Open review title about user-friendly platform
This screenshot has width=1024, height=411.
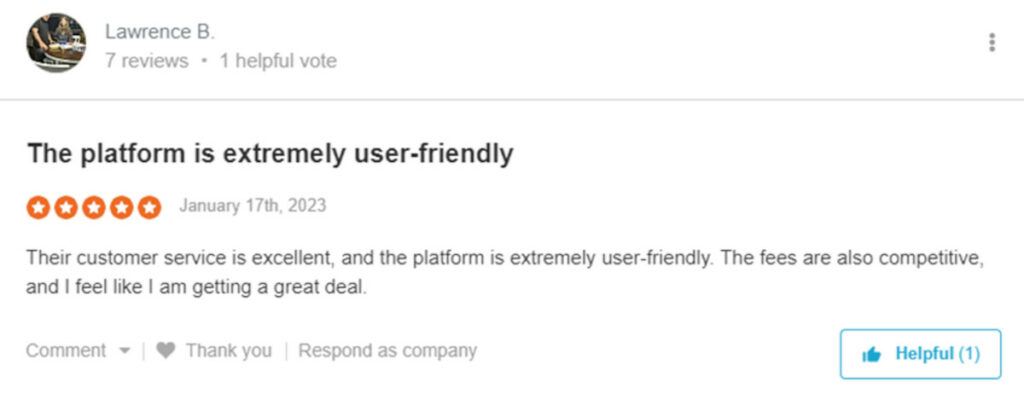point(270,154)
